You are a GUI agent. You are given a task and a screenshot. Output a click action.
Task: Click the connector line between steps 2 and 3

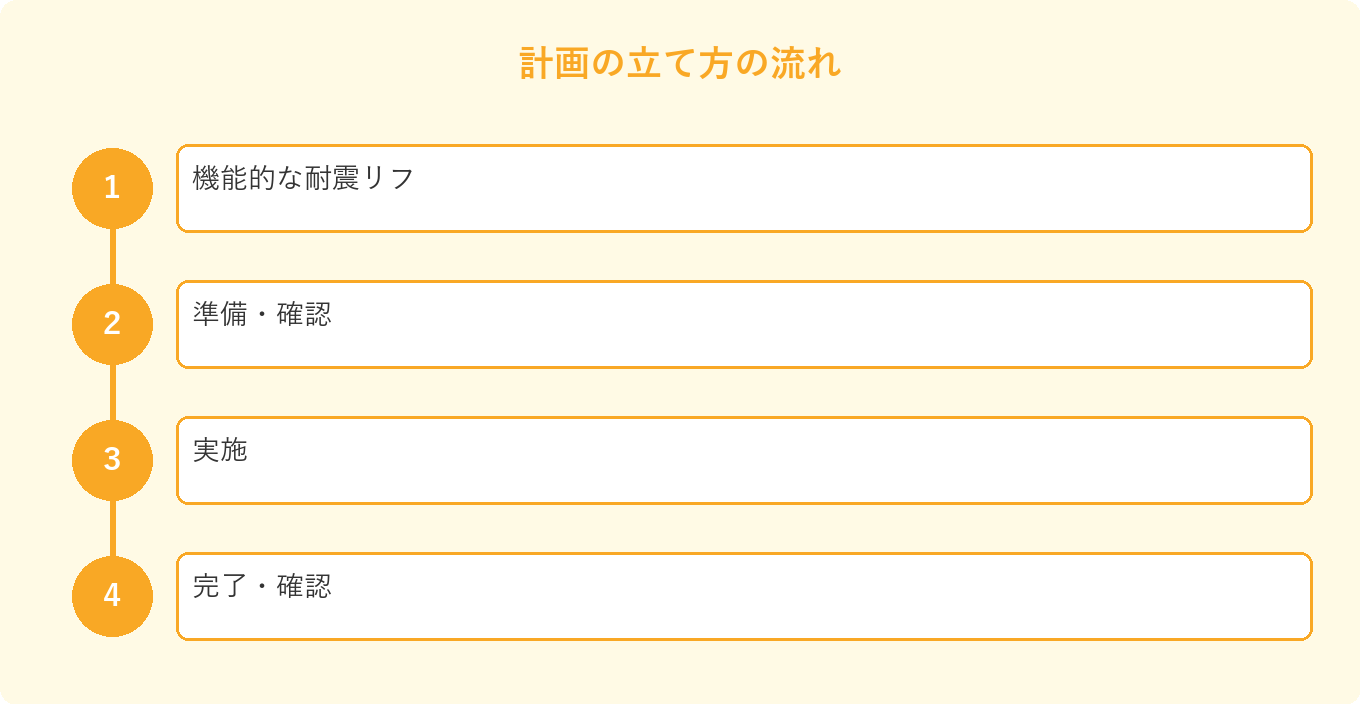tap(112, 392)
